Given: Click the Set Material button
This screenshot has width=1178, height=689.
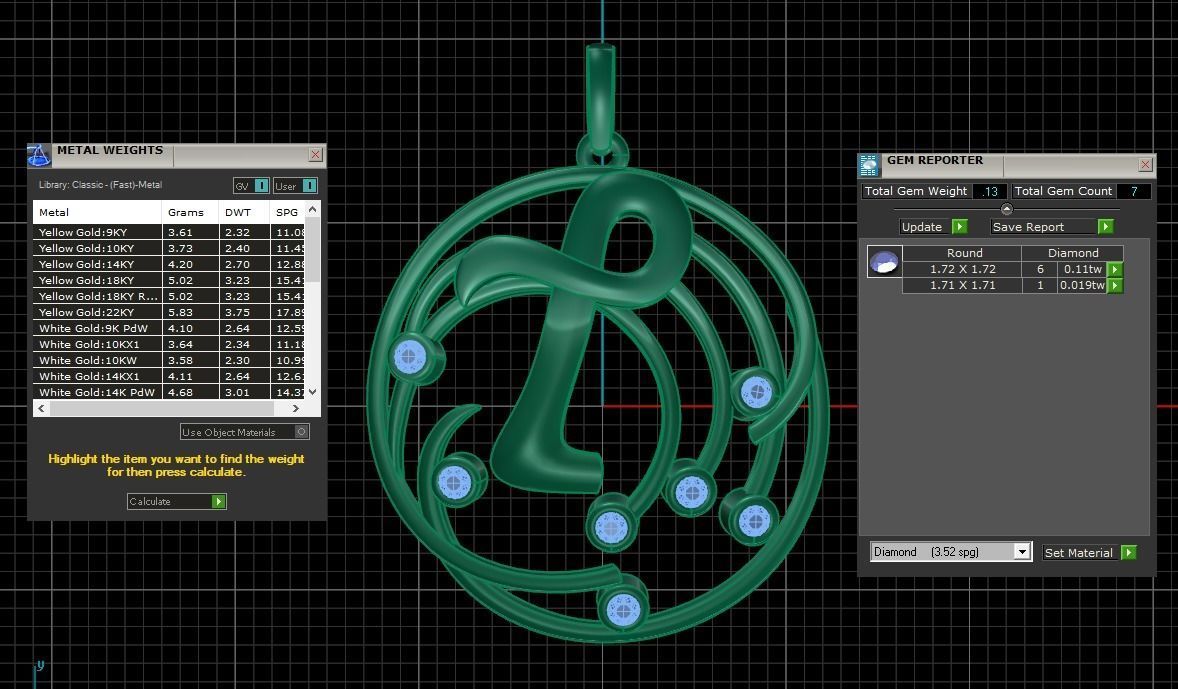Looking at the screenshot, I should [1089, 552].
